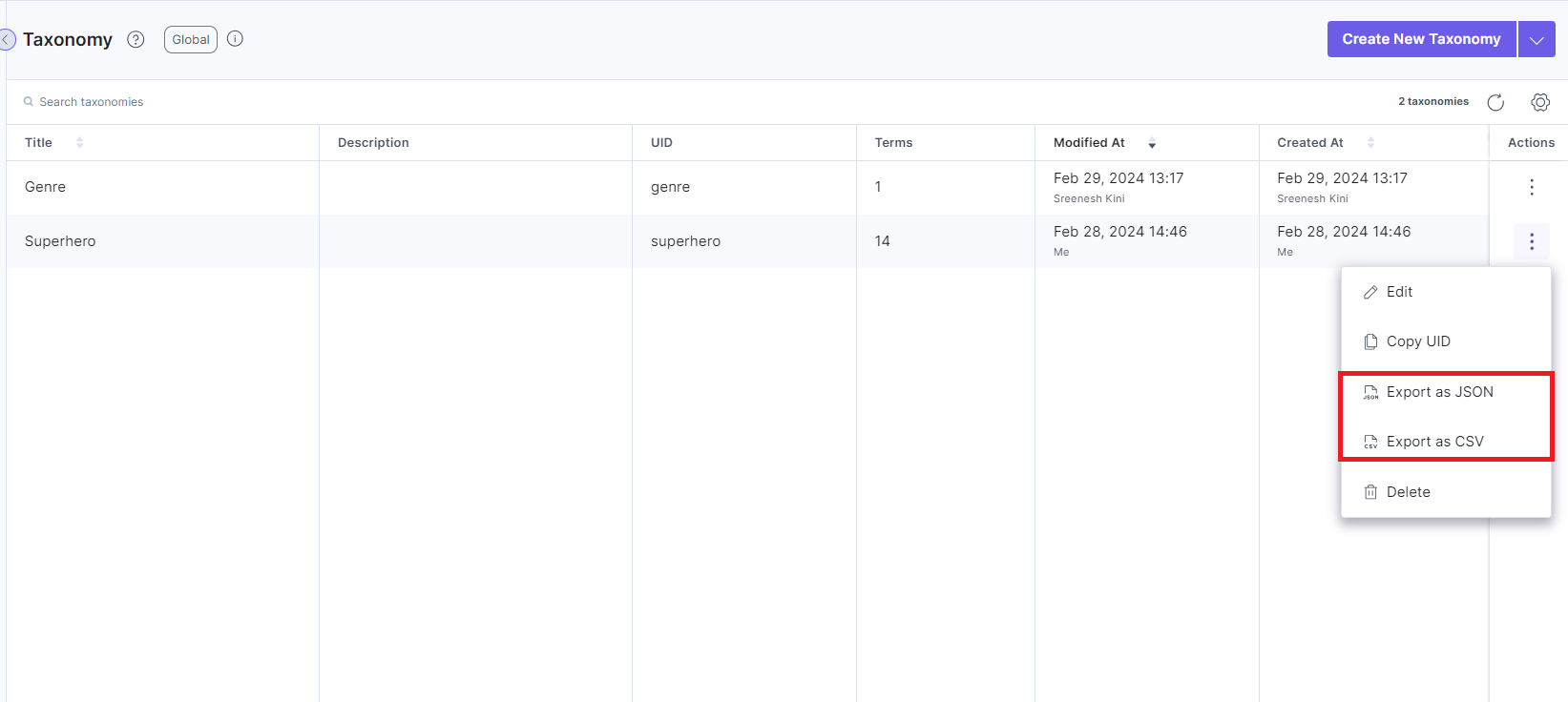
Task: Click Terms column header
Action: point(893,142)
